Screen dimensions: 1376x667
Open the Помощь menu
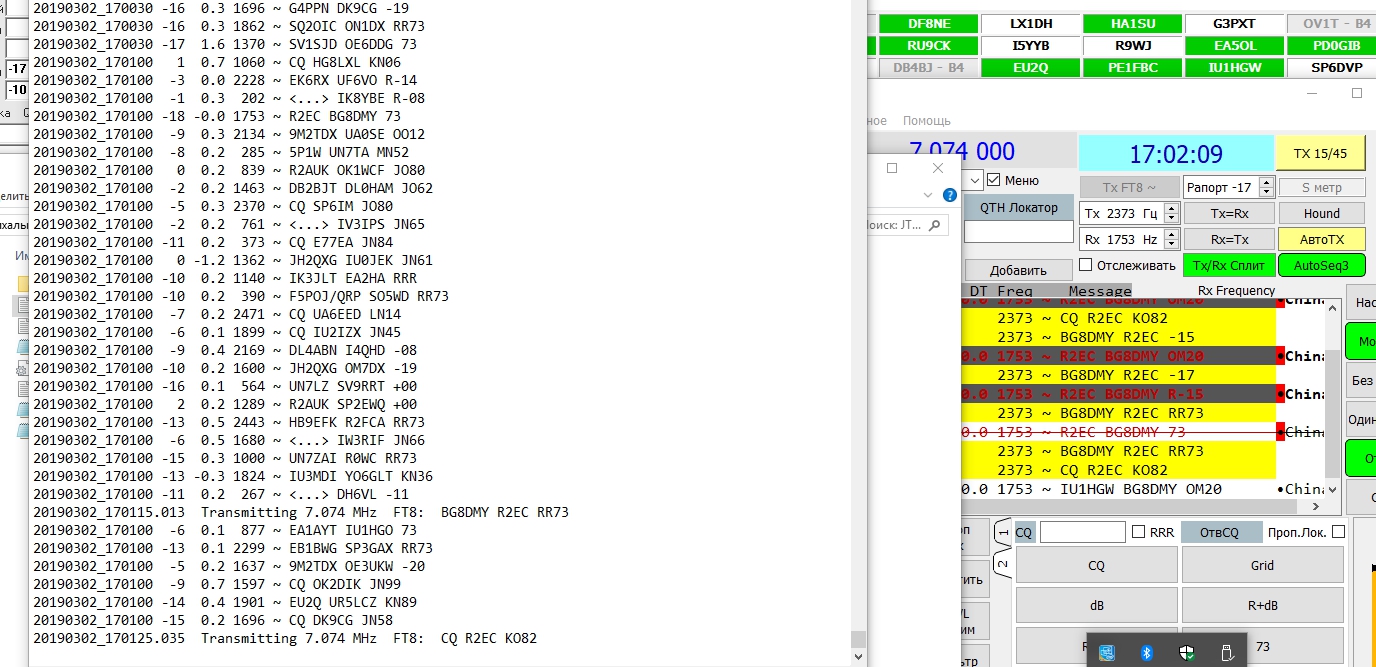(926, 121)
